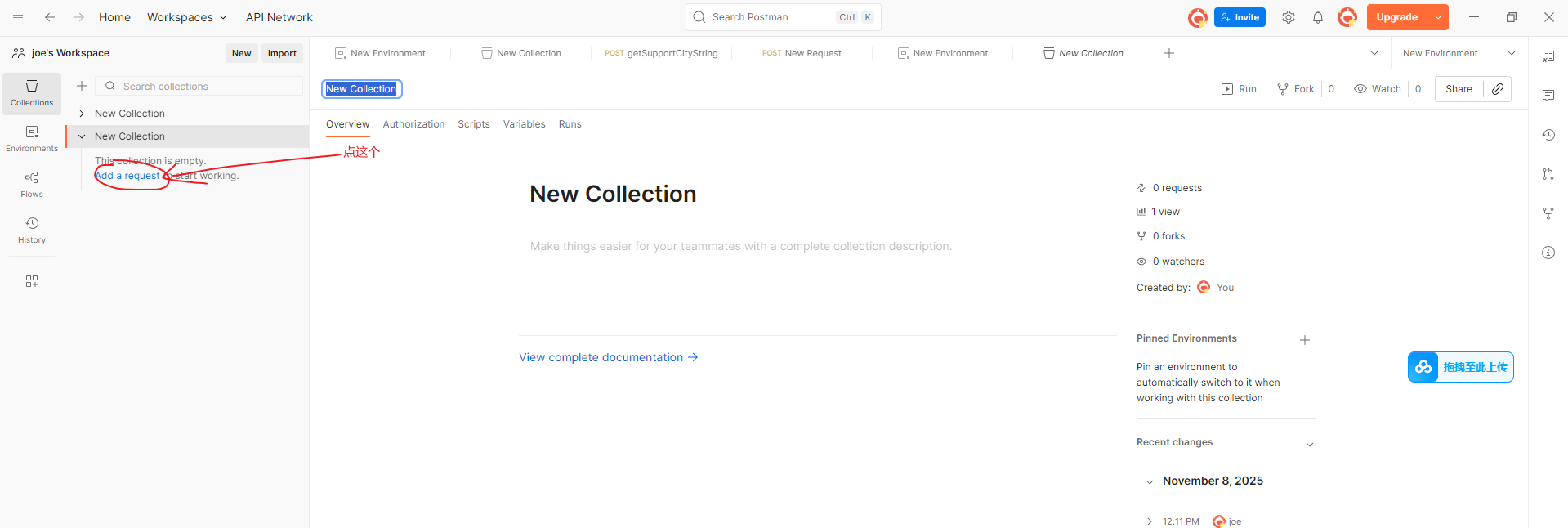Open the comments icon in right sidebar

pyautogui.click(x=1548, y=96)
